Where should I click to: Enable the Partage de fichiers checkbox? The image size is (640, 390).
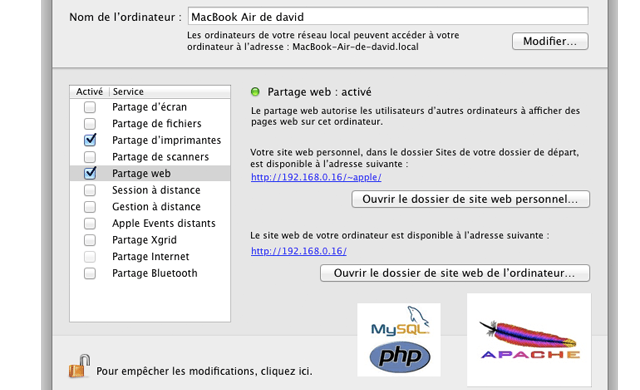point(90,124)
